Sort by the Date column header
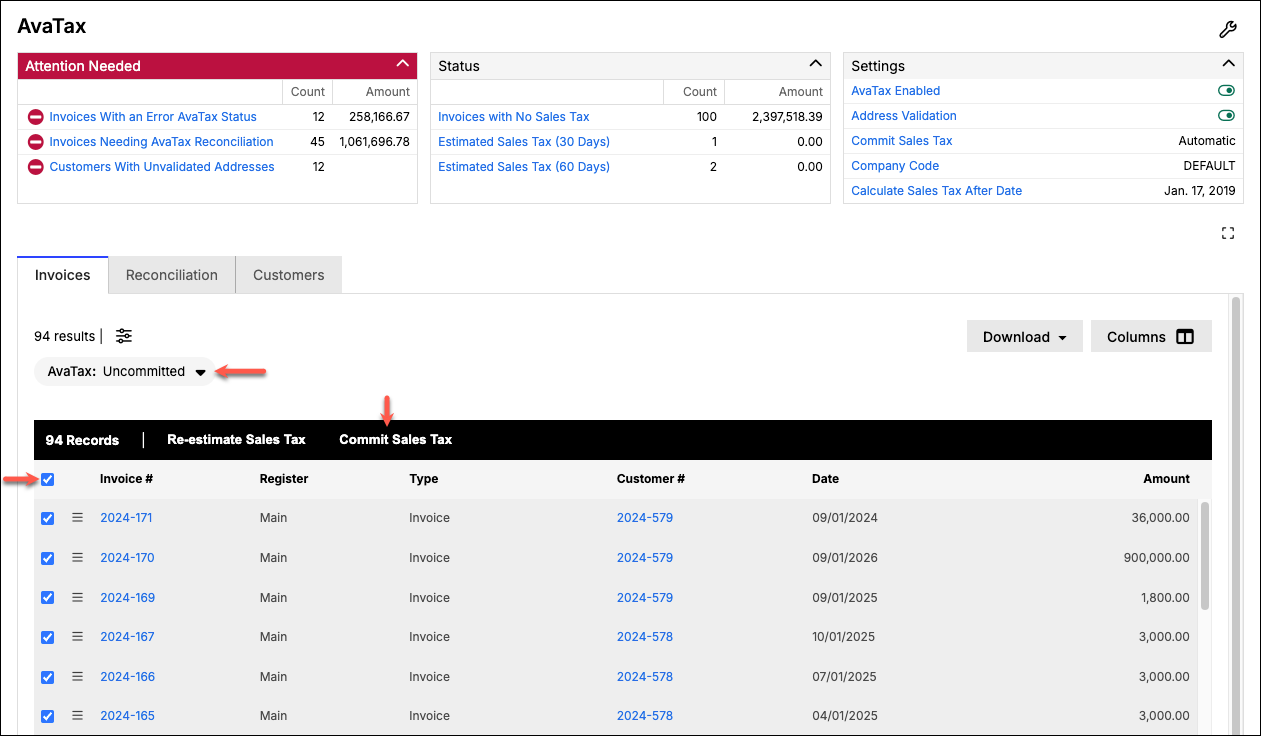Viewport: 1261px width, 736px height. [x=825, y=479]
